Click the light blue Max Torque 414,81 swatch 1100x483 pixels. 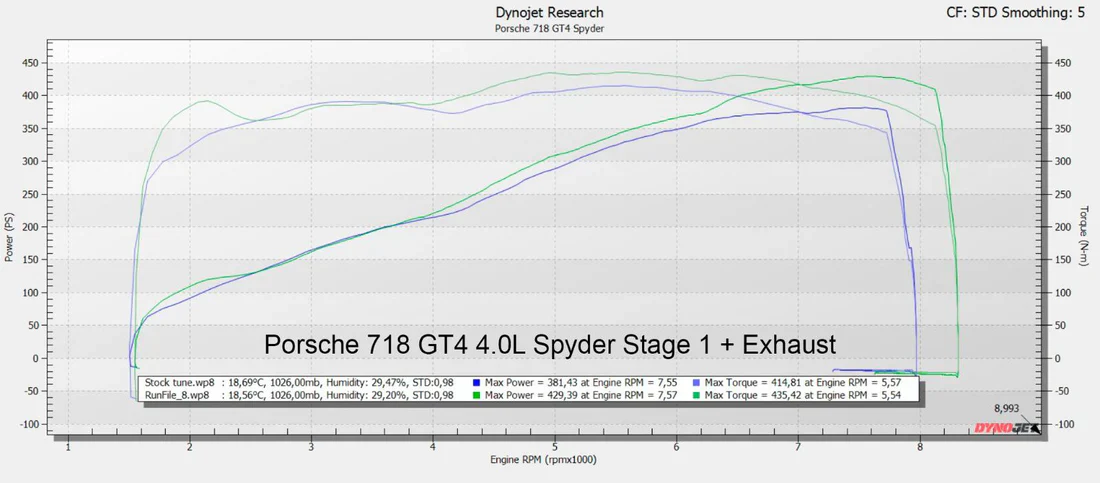point(697,383)
